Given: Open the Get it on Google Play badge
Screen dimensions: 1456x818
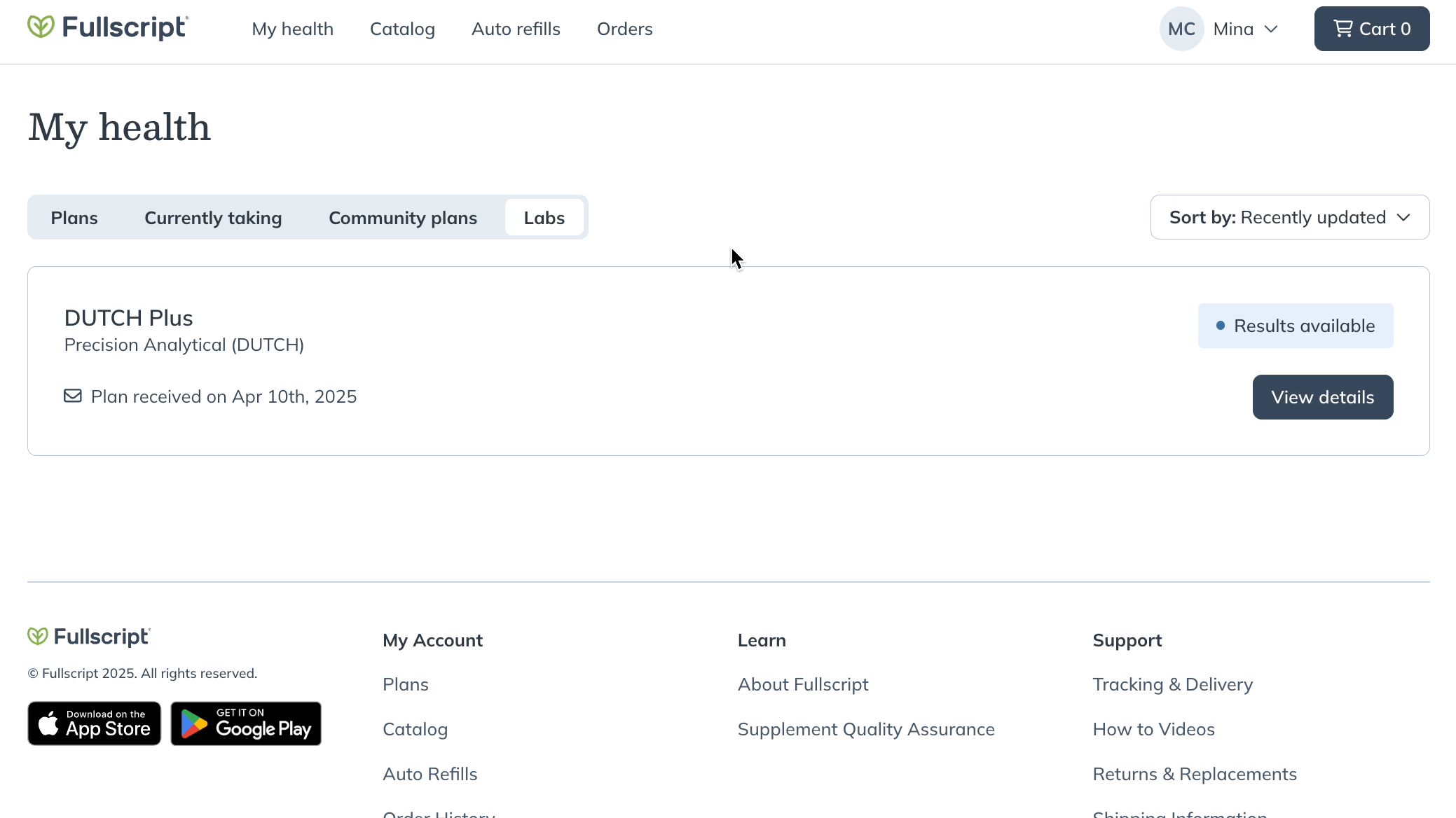Looking at the screenshot, I should (246, 723).
